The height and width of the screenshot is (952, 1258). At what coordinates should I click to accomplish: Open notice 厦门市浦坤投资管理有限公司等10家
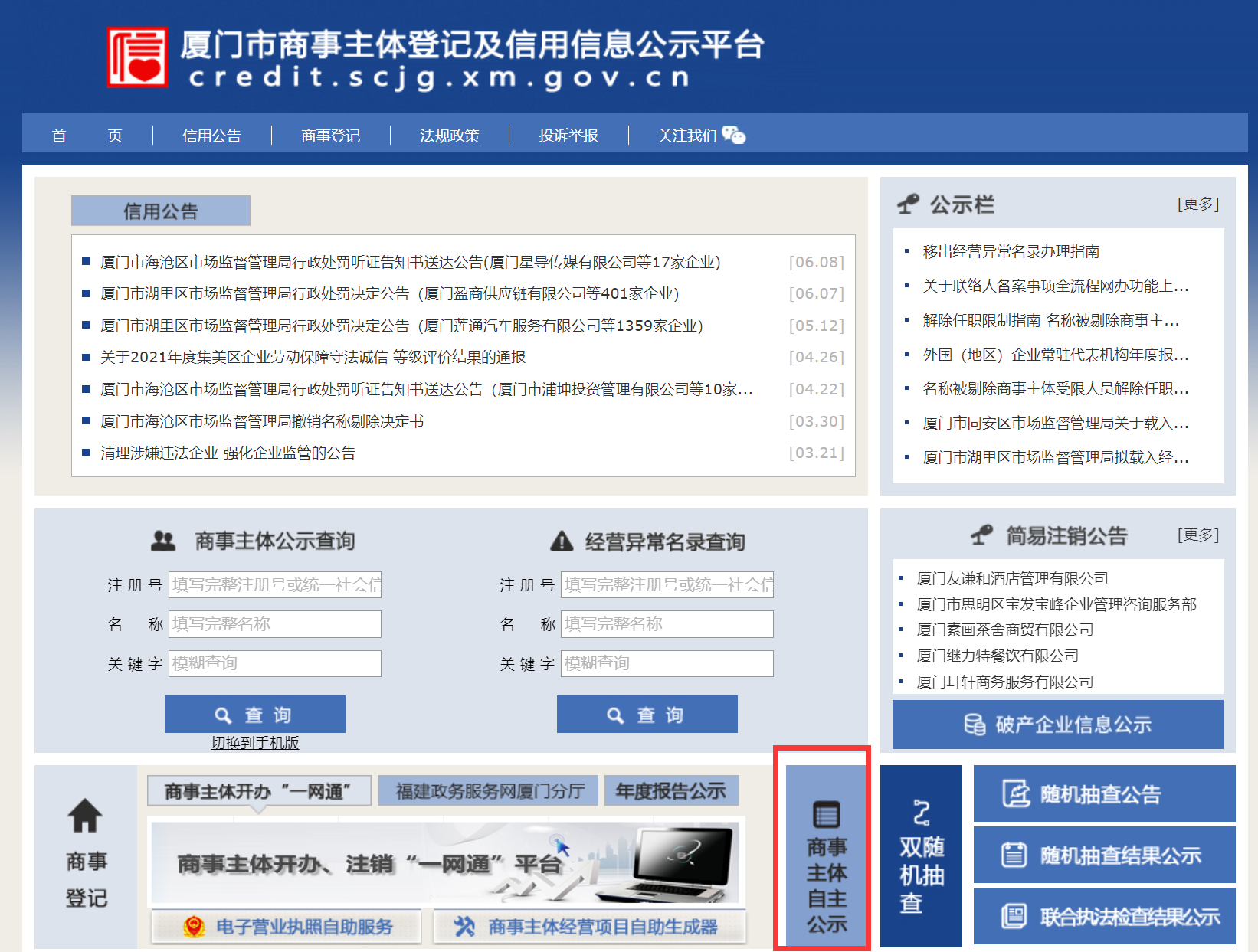click(427, 389)
